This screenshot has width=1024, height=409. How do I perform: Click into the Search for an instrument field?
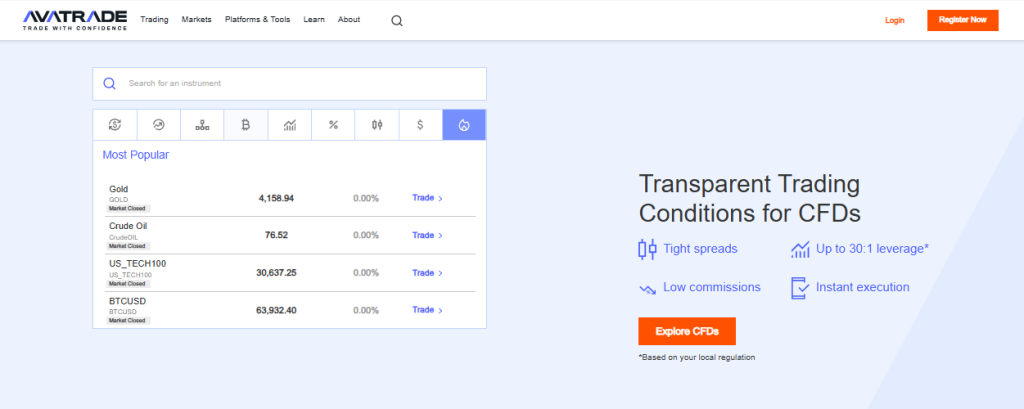[x=289, y=84]
